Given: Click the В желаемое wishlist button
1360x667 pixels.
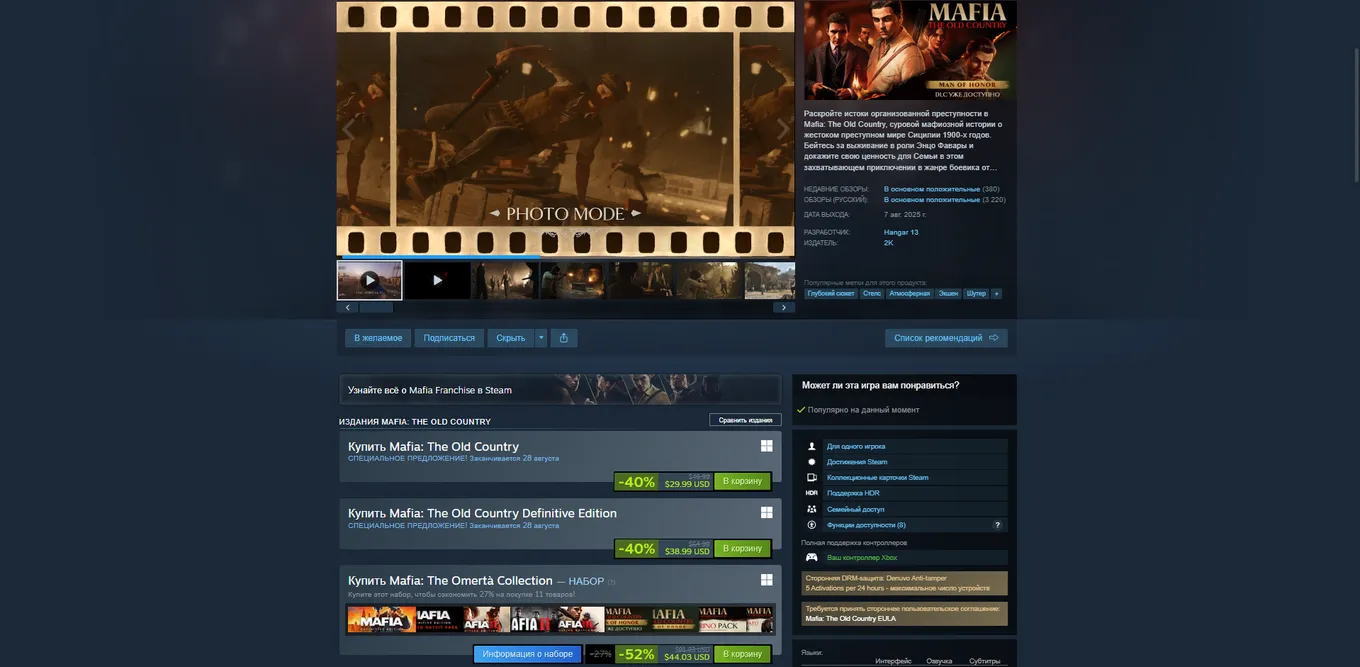Looking at the screenshot, I should coord(378,338).
